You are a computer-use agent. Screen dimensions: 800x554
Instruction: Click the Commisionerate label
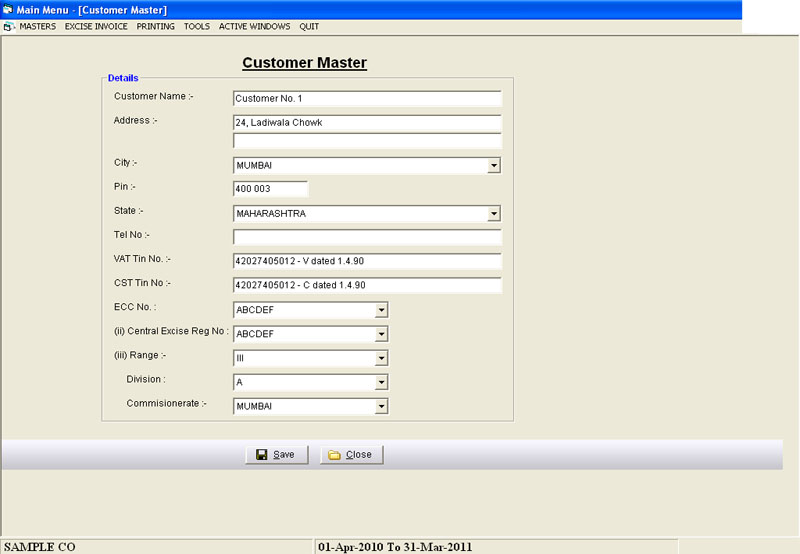click(x=166, y=404)
